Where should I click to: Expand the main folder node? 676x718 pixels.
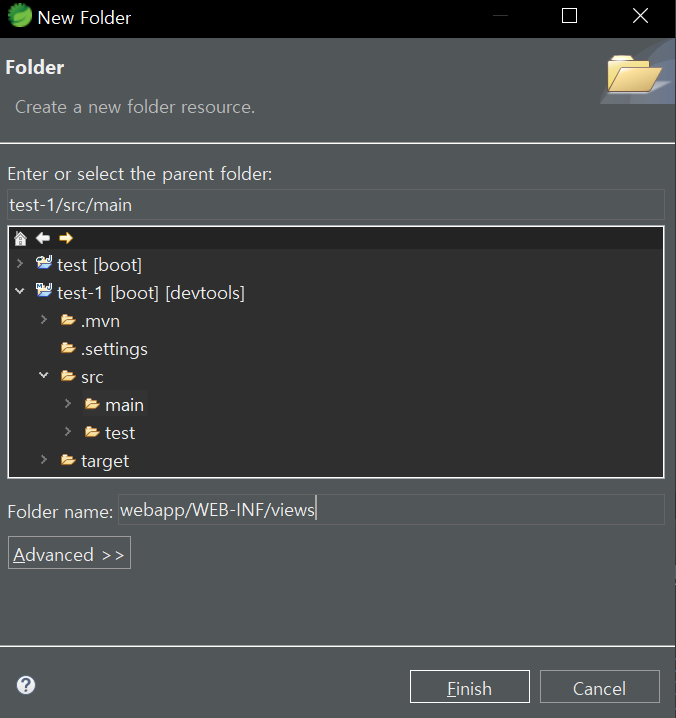coord(67,404)
